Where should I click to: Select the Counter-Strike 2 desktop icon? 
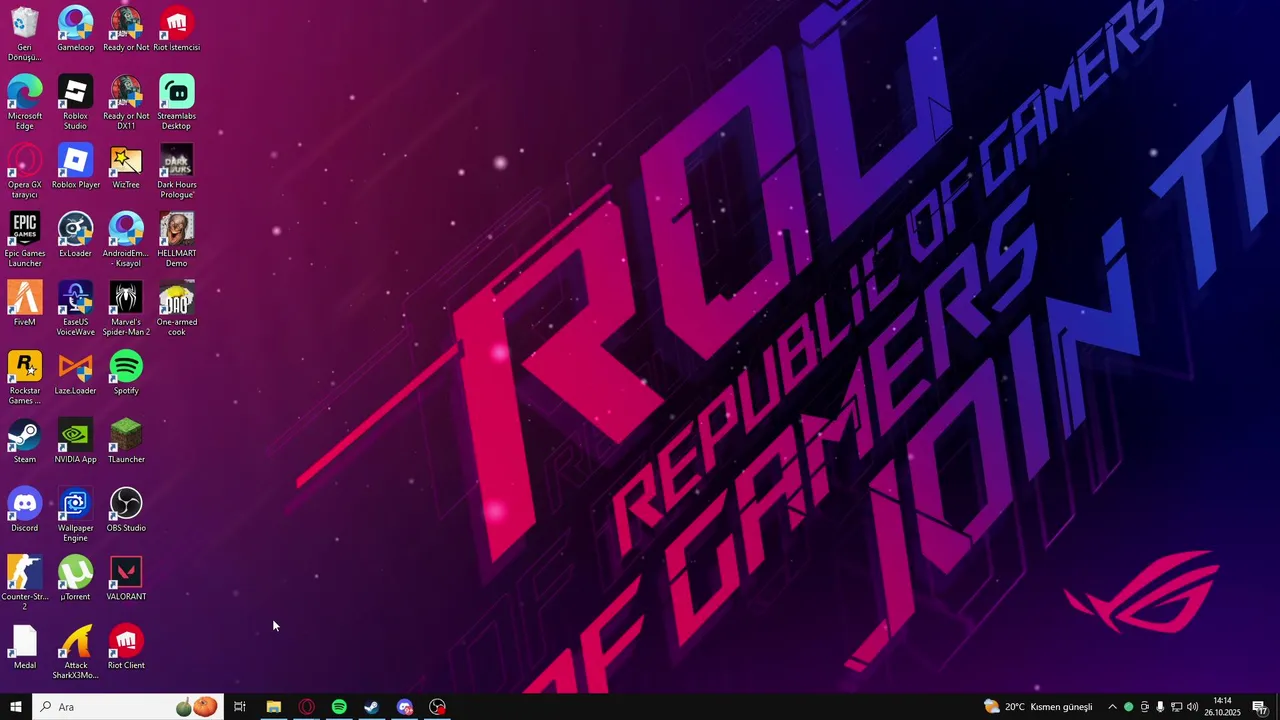coord(25,583)
